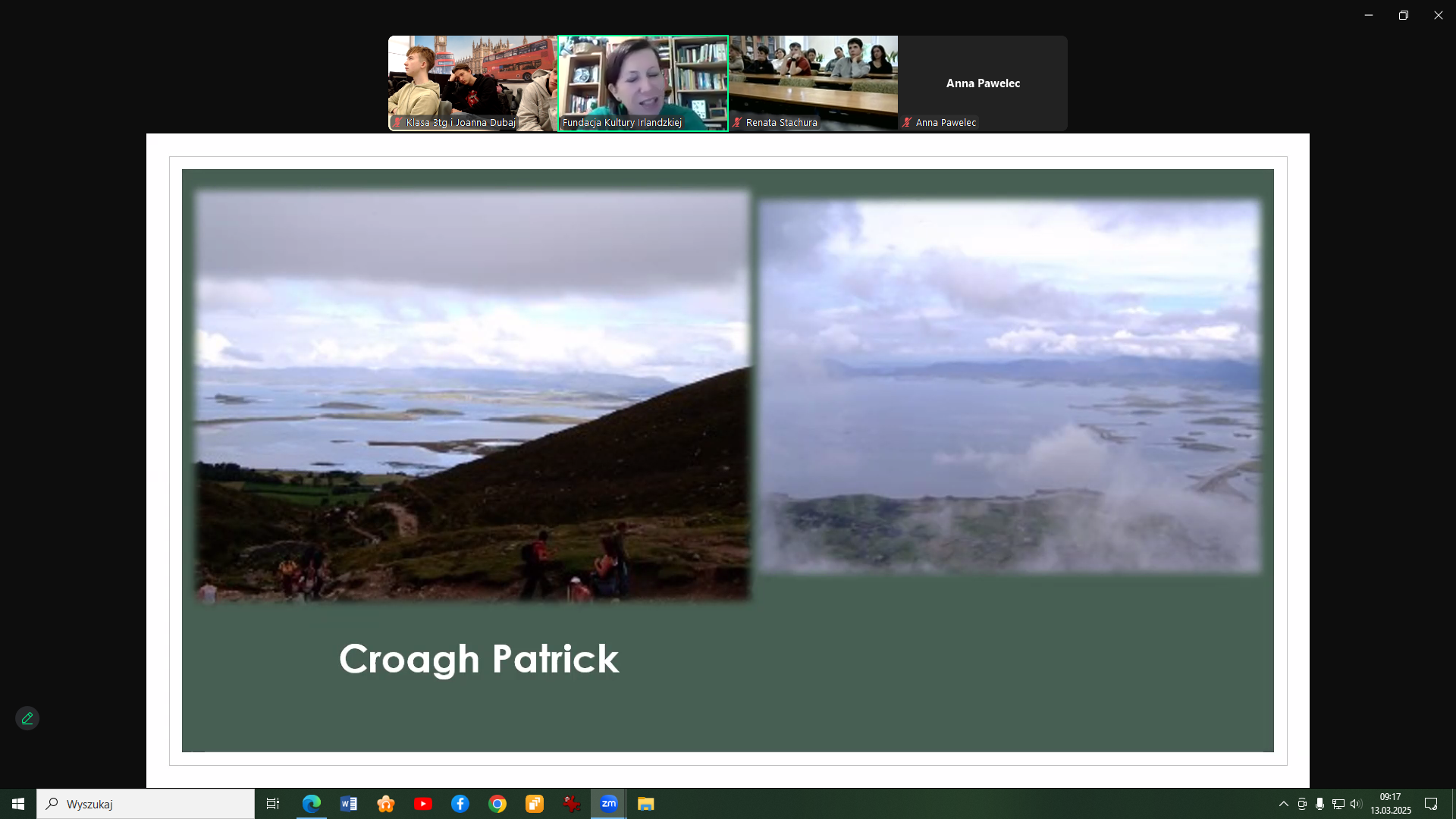Select the Fundacja Kultury Irlandzkiej video tile
This screenshot has width=1456, height=819.
coord(643,83)
